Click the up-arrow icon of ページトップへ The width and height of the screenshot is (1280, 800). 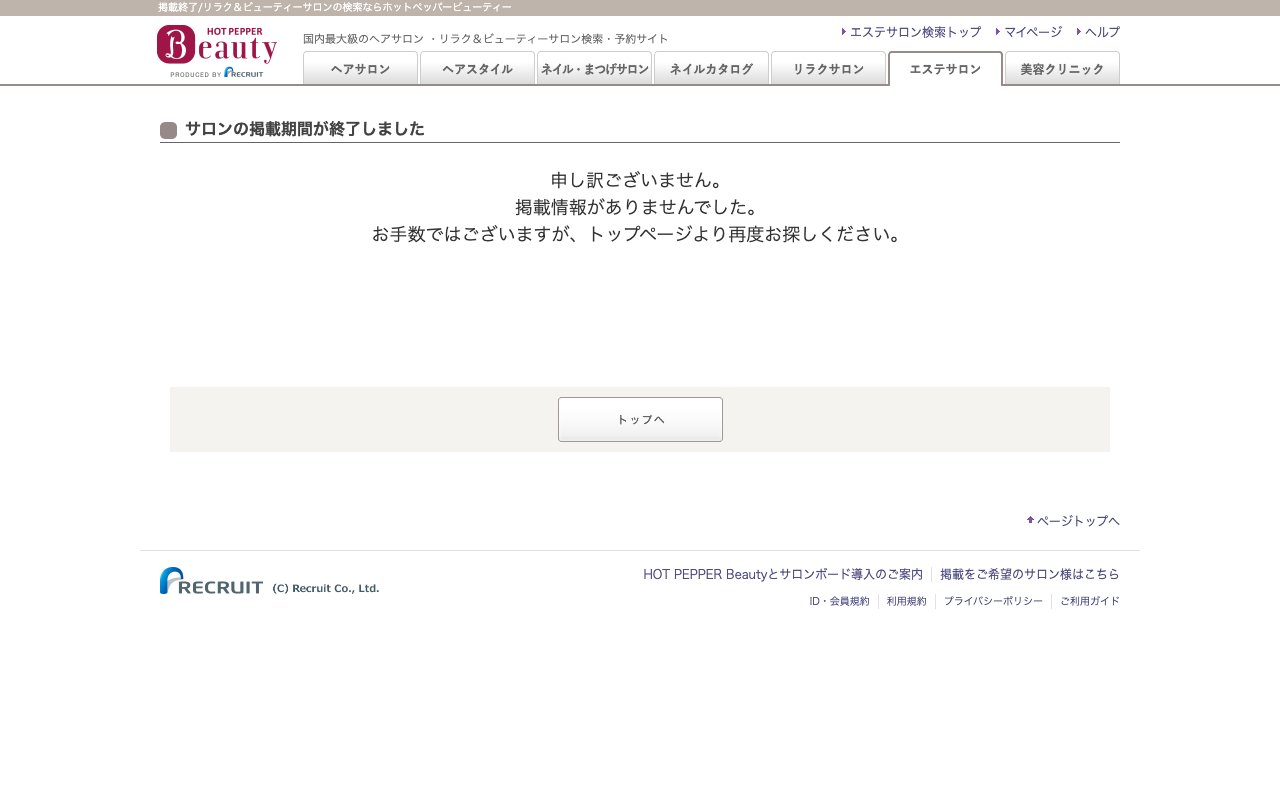coord(1030,520)
